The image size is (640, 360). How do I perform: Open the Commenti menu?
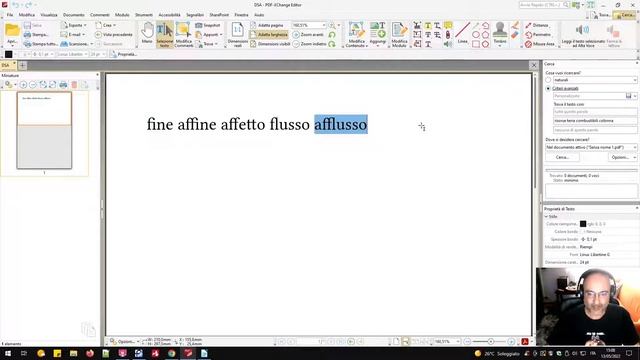click(100, 15)
